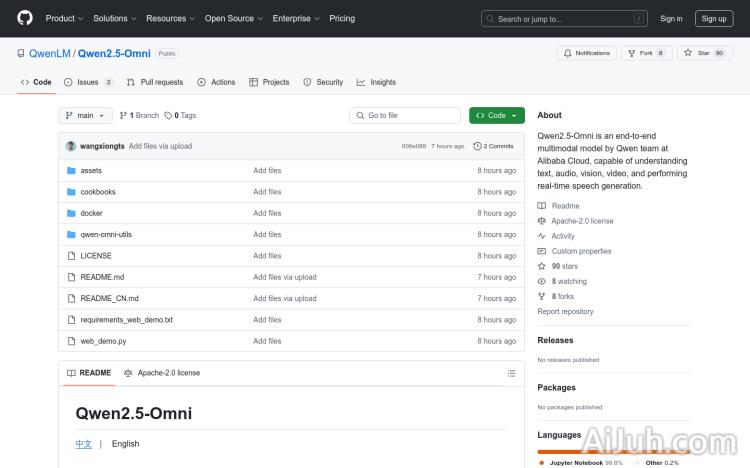Expand the Resources menu
750x468 pixels.
[x=170, y=18]
